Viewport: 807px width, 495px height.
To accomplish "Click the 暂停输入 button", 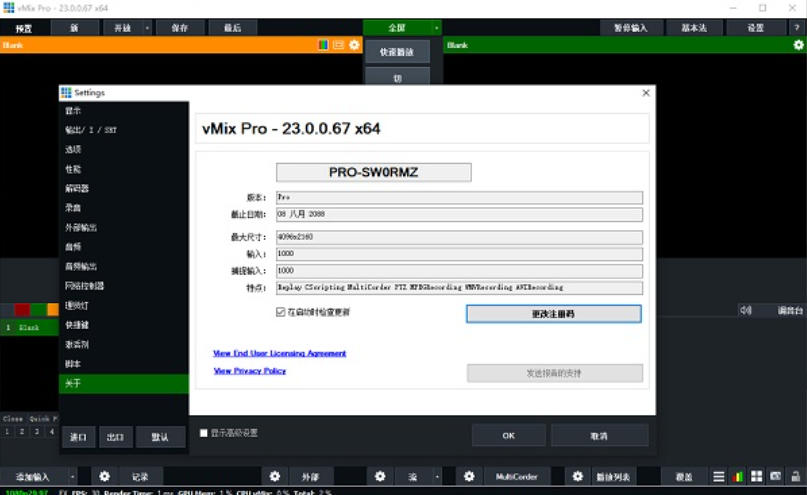I will tap(630, 28).
